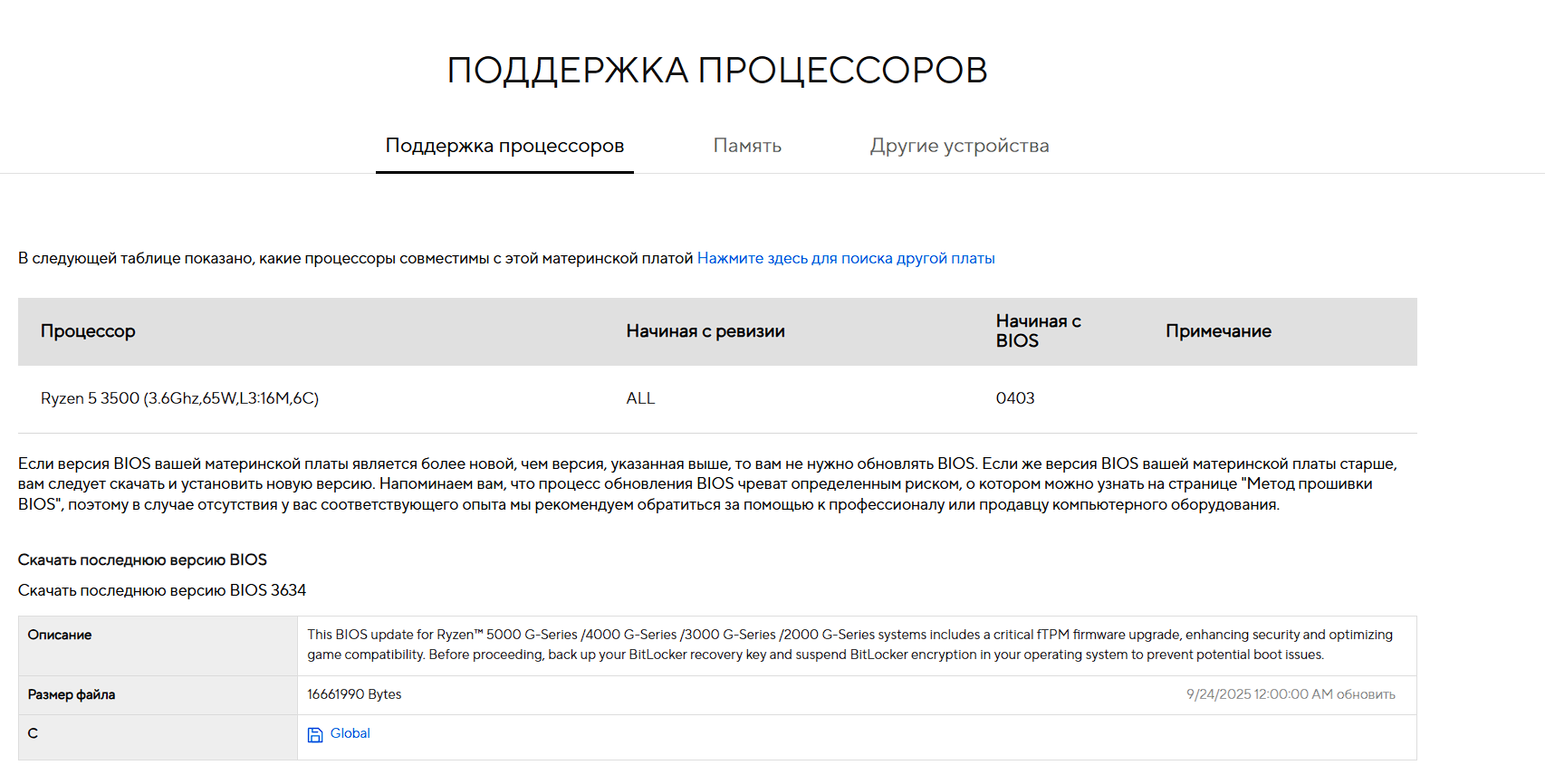Select the Ryzen 5 3500 processor cell
Screen dimensions: 1545x784
coord(179,398)
